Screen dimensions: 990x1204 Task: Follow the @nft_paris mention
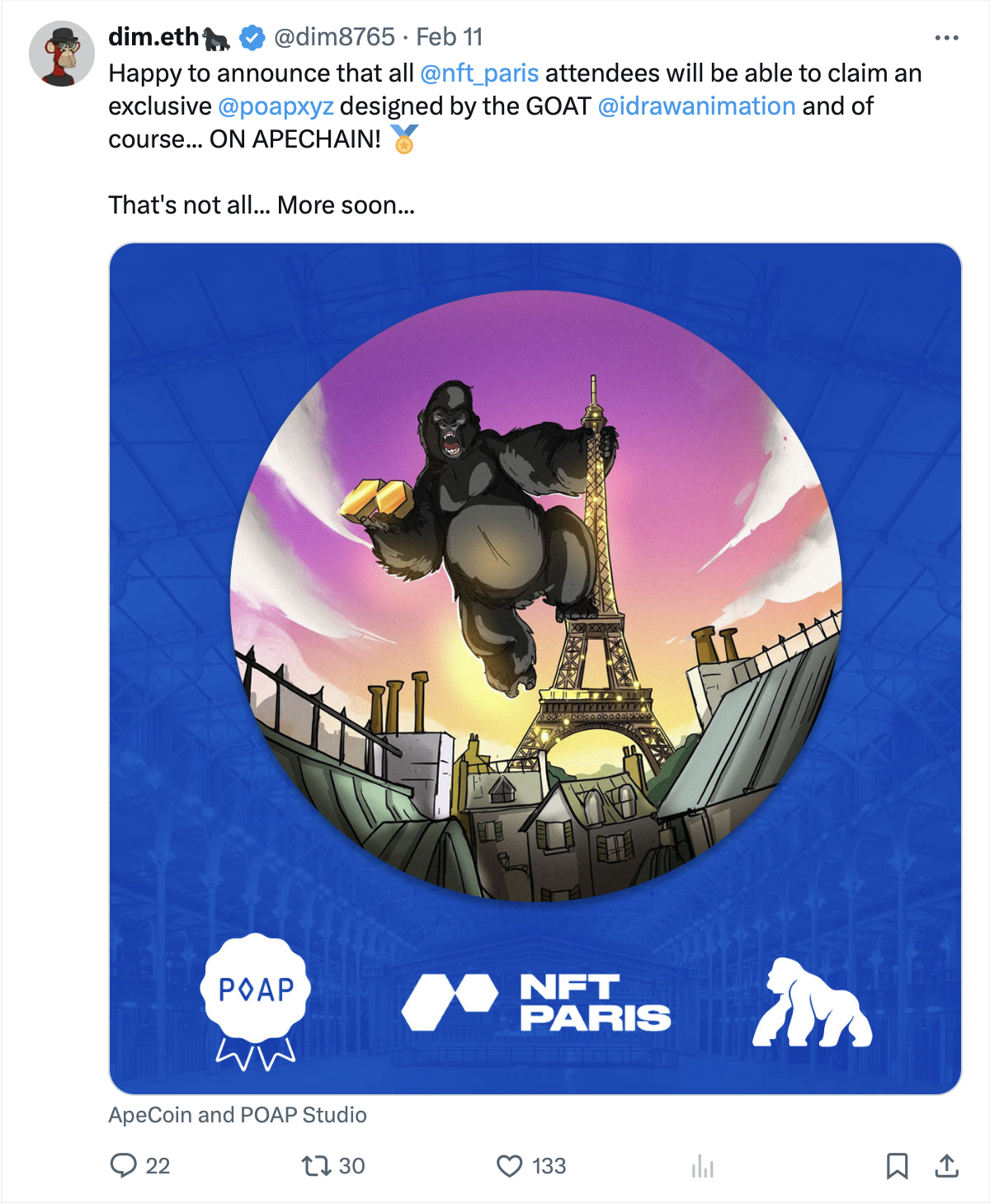tap(479, 73)
